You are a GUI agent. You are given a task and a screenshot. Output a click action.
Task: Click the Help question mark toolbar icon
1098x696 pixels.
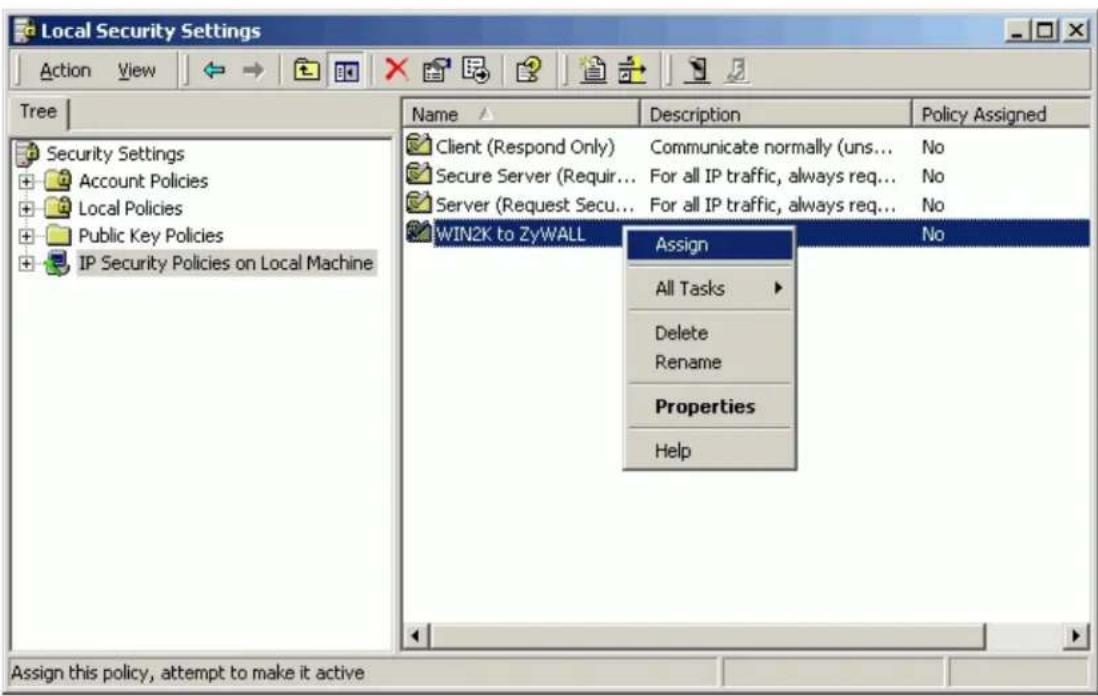pyautogui.click(x=529, y=70)
